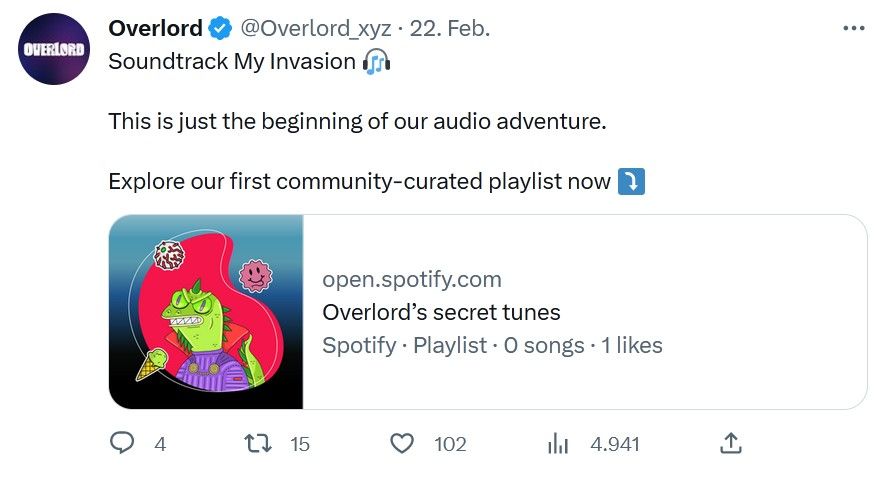Click the 15 retweets count
Screen dimensions: 883x484
[x=300, y=445]
